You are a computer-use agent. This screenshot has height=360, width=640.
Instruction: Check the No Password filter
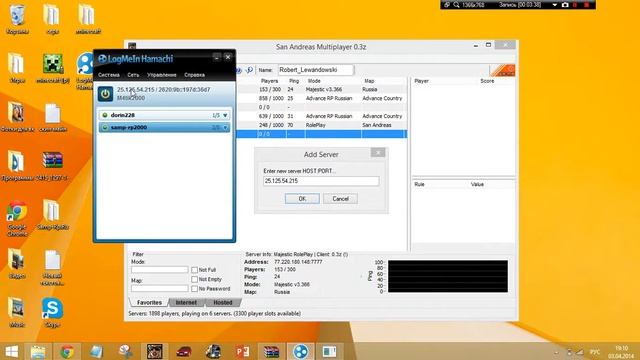pos(194,289)
